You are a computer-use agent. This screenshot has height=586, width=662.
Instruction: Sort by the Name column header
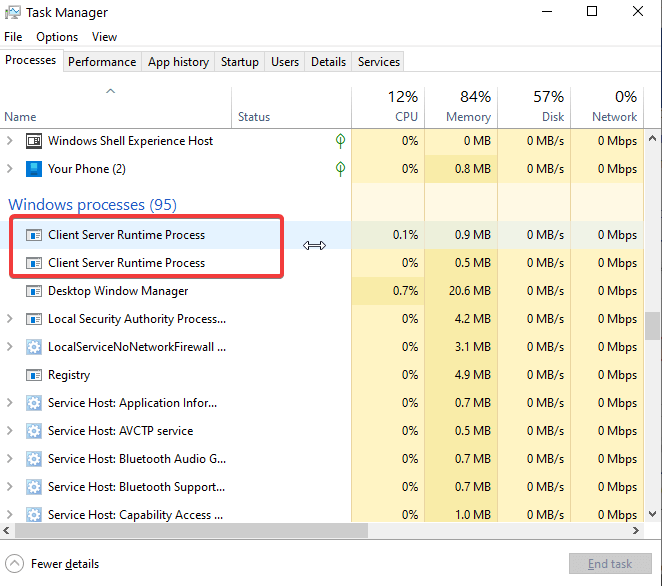(115, 108)
